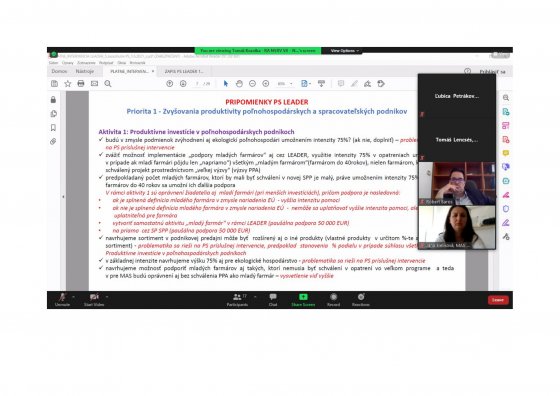Zoom in with the plus circle icon
560x396 pixels.
[266, 84]
